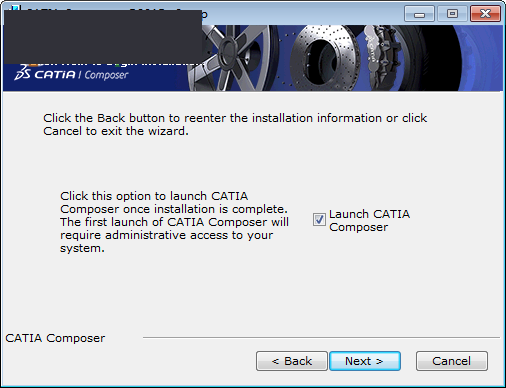Viewport: 506px width, 388px height.
Task: Click the 'CATIA Composer' footer label
Action: click(55, 338)
